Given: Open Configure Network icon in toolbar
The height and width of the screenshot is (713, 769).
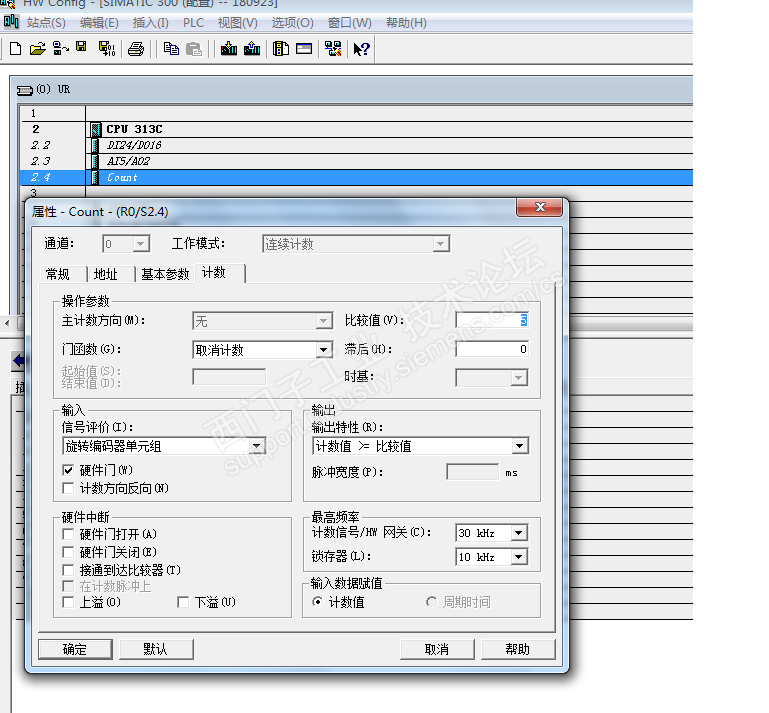Looking at the screenshot, I should 333,49.
